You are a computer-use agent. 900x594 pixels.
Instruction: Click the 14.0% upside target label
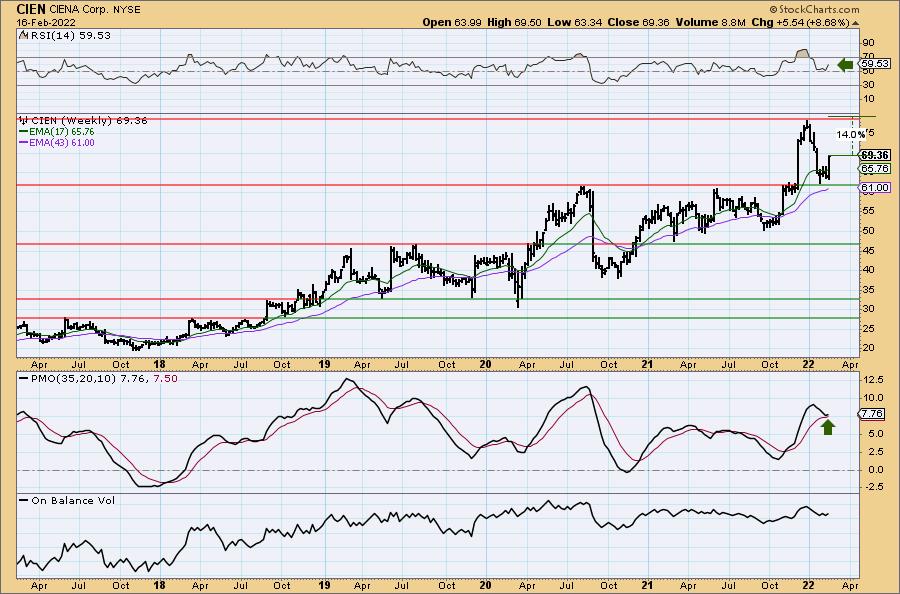coord(850,134)
